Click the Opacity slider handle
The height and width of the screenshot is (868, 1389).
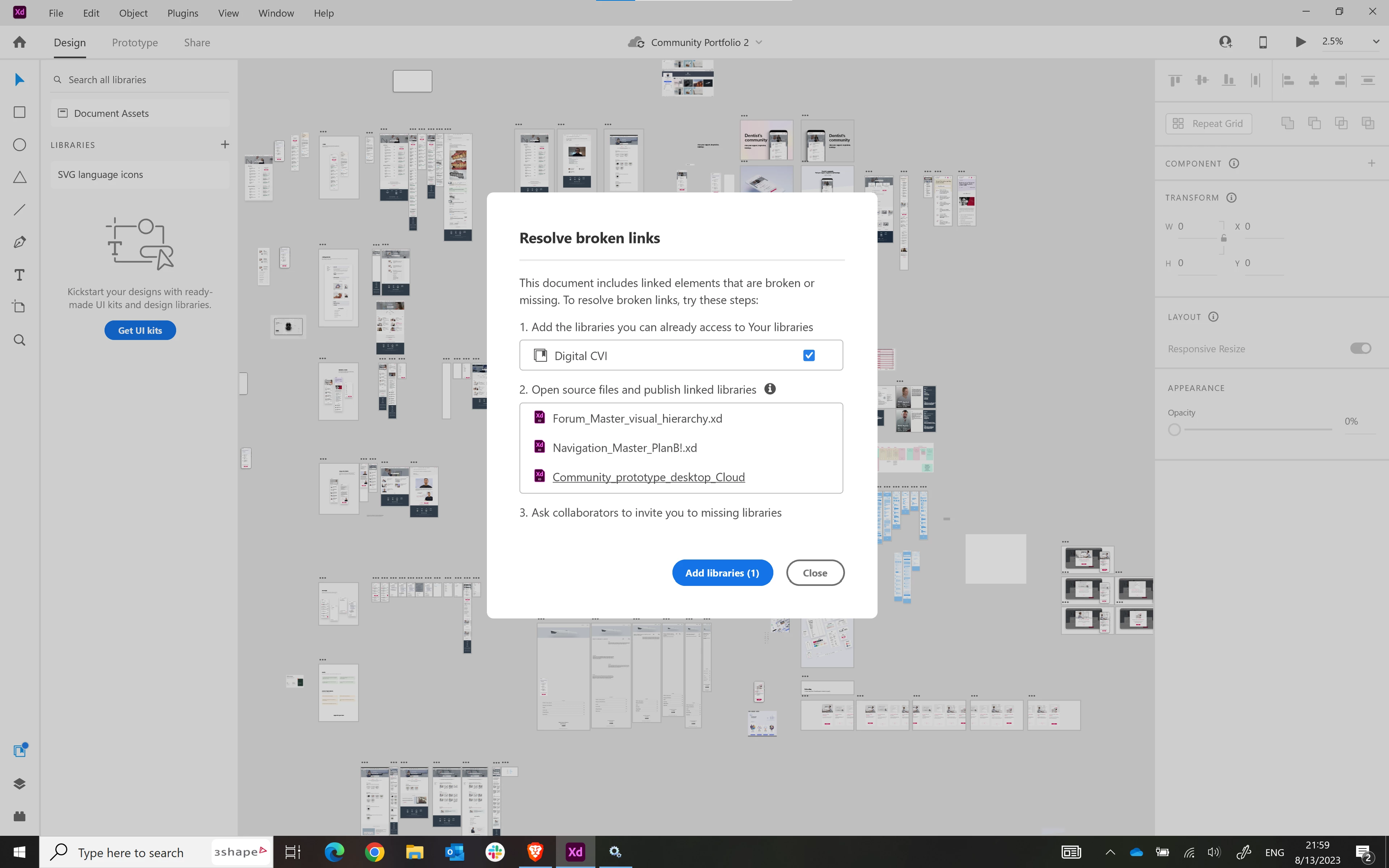(1175, 429)
